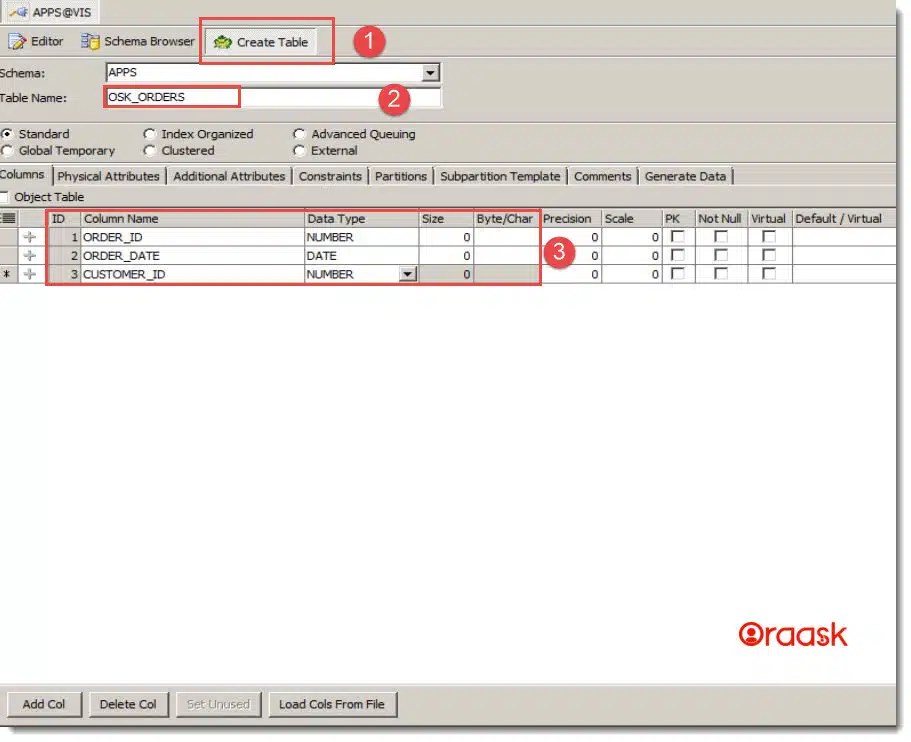Viewport: 911px width, 742px height.
Task: Open the Schema dropdown
Action: 430,72
